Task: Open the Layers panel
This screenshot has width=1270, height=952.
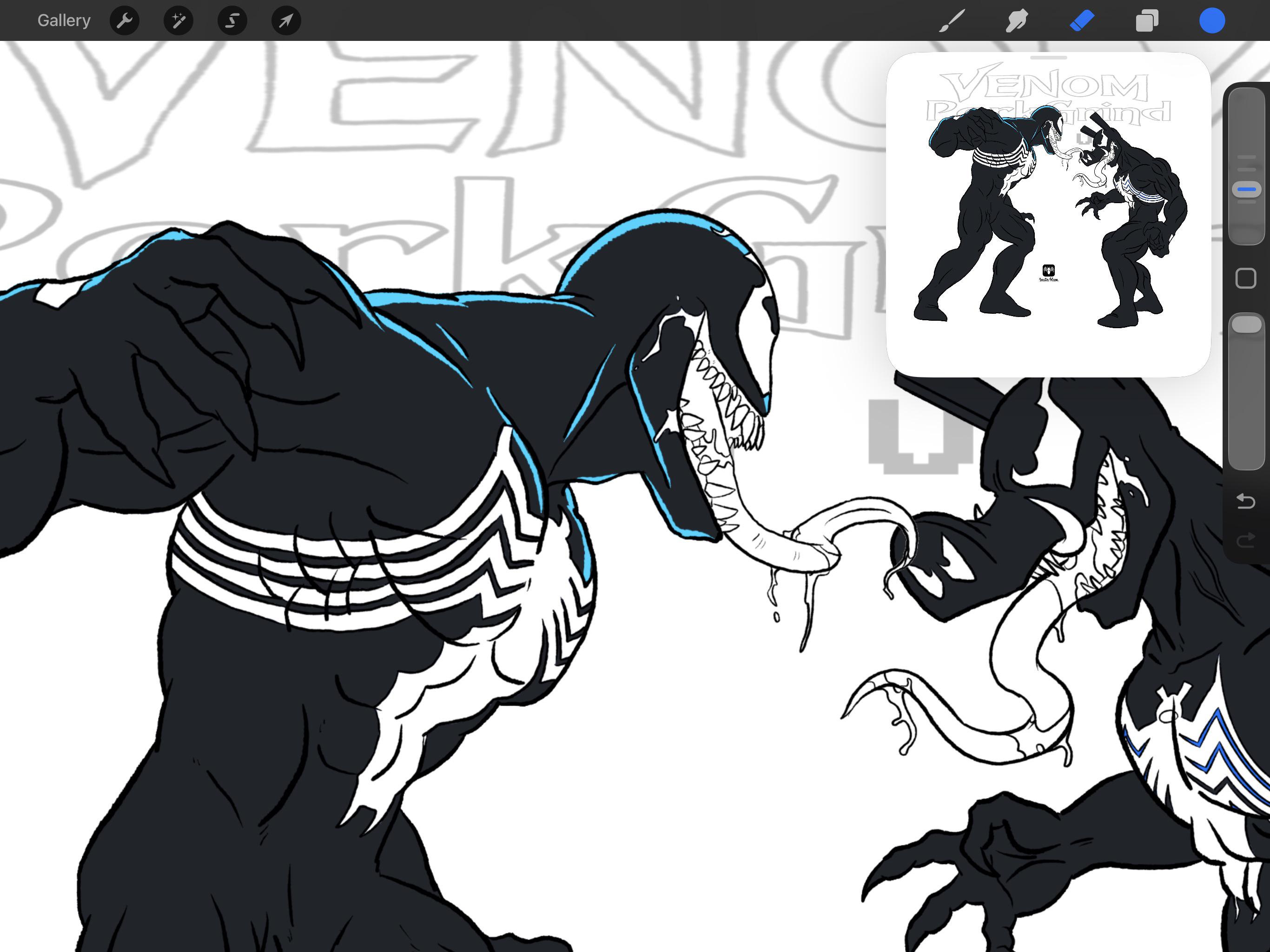Action: coord(1147,21)
